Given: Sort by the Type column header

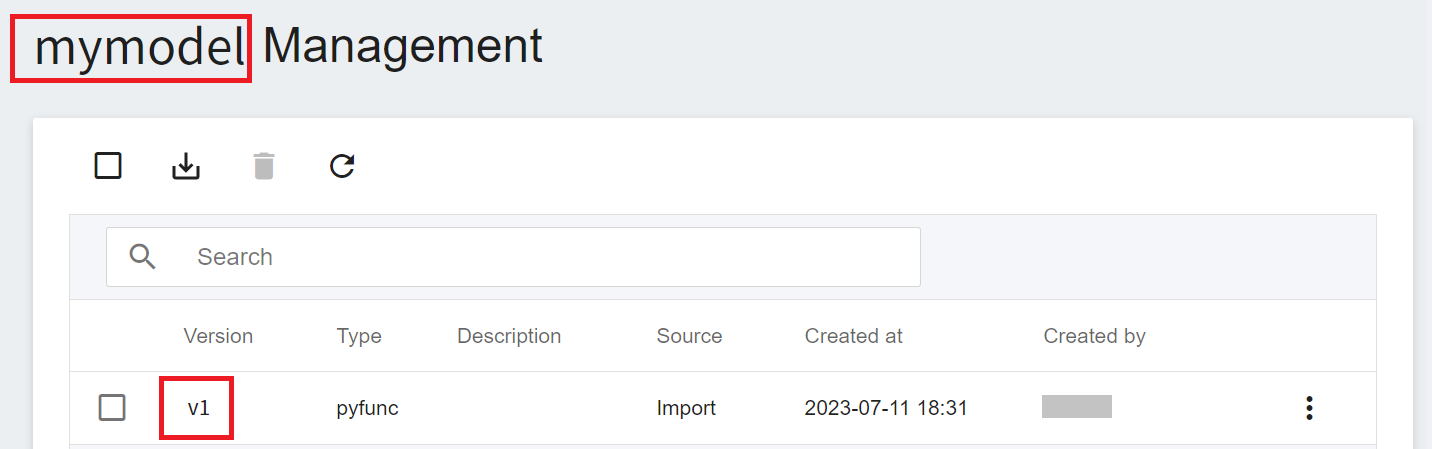Looking at the screenshot, I should click(x=359, y=336).
